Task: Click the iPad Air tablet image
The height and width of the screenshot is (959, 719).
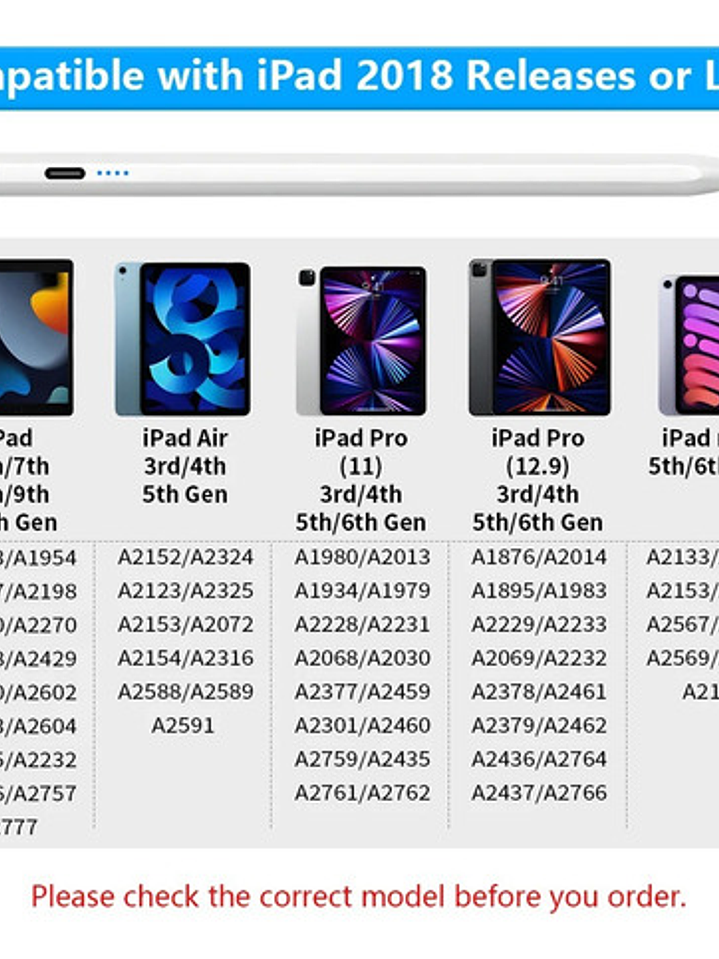Action: click(x=182, y=339)
